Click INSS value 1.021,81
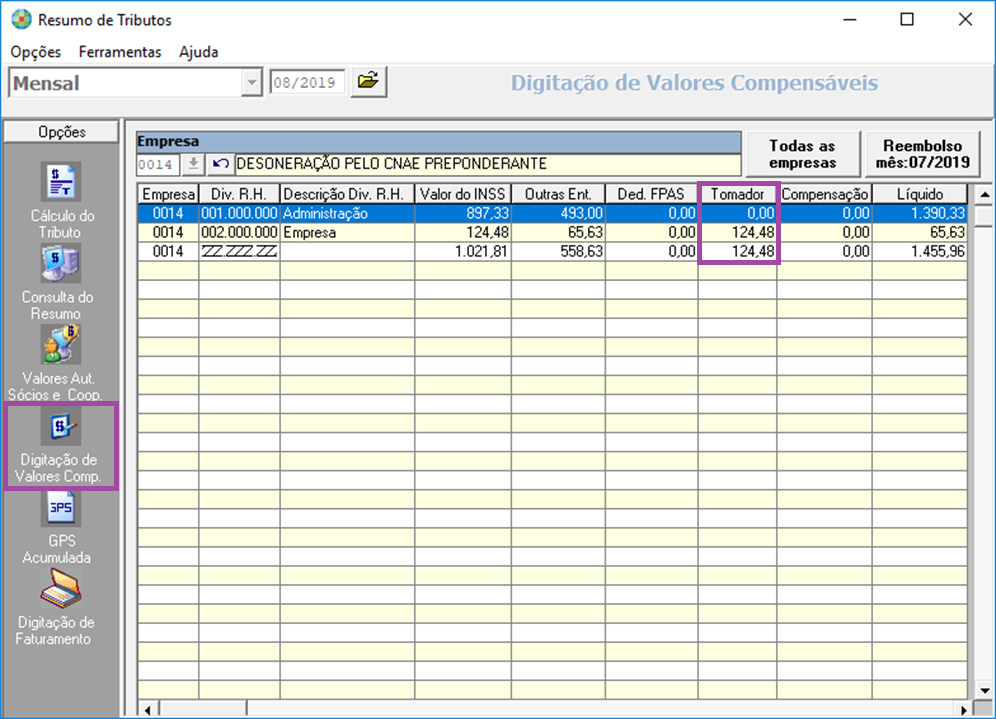The width and height of the screenshot is (996, 719). (x=463, y=252)
